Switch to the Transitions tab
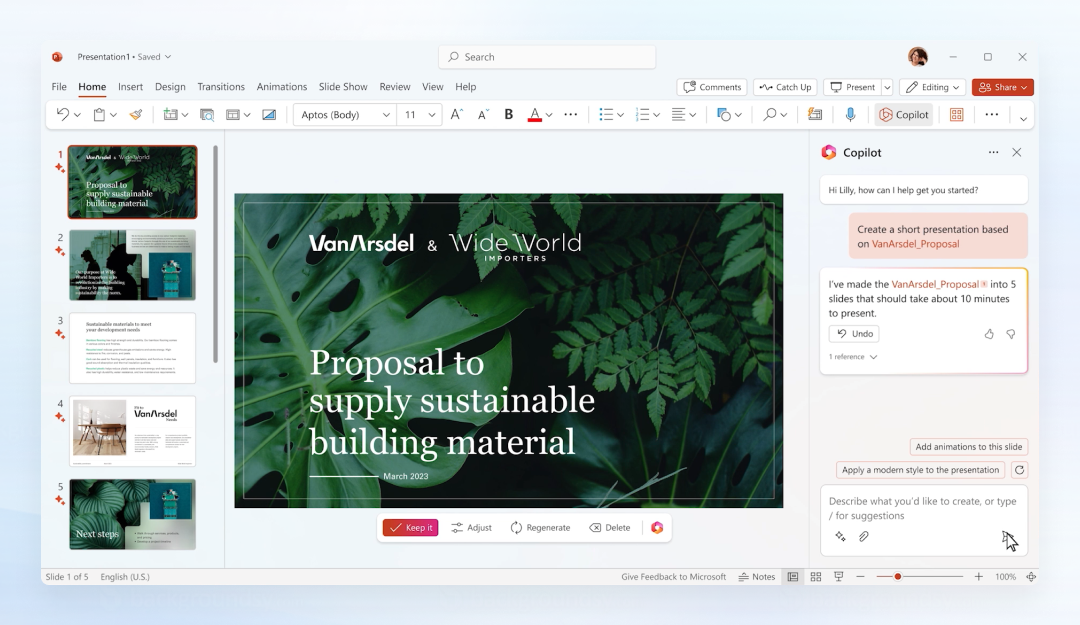 coord(221,87)
